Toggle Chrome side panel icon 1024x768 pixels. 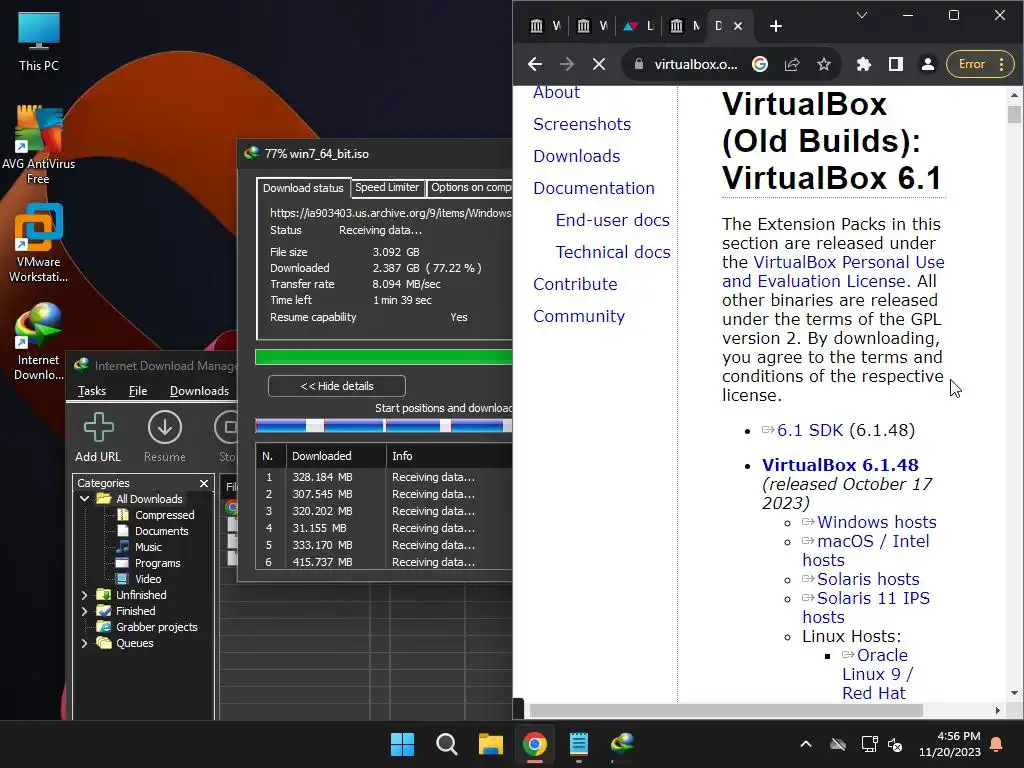click(895, 64)
